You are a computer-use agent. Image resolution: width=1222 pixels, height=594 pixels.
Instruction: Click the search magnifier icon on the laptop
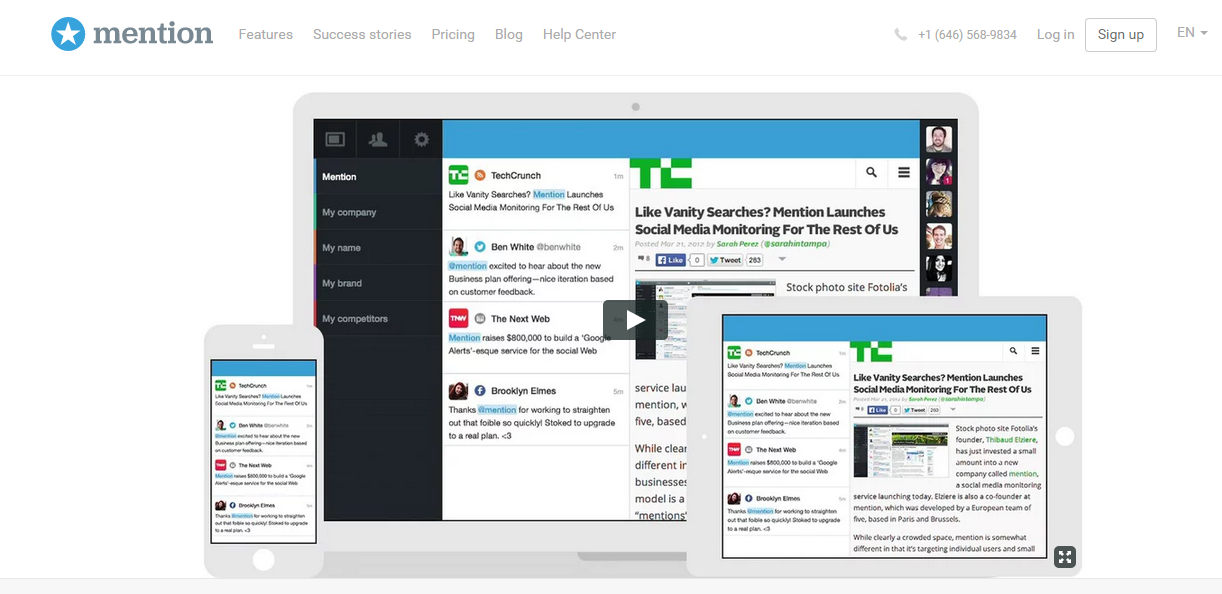871,173
